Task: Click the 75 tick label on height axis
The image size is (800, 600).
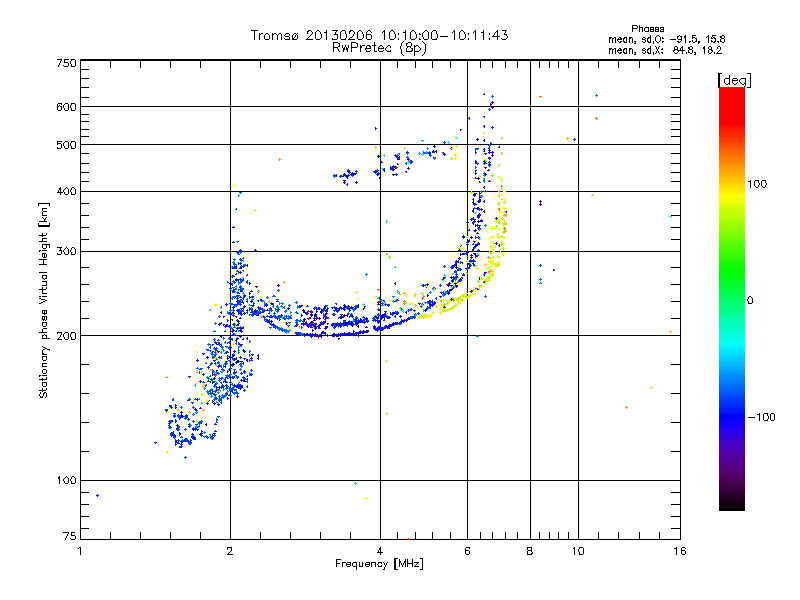Action: tap(70, 536)
